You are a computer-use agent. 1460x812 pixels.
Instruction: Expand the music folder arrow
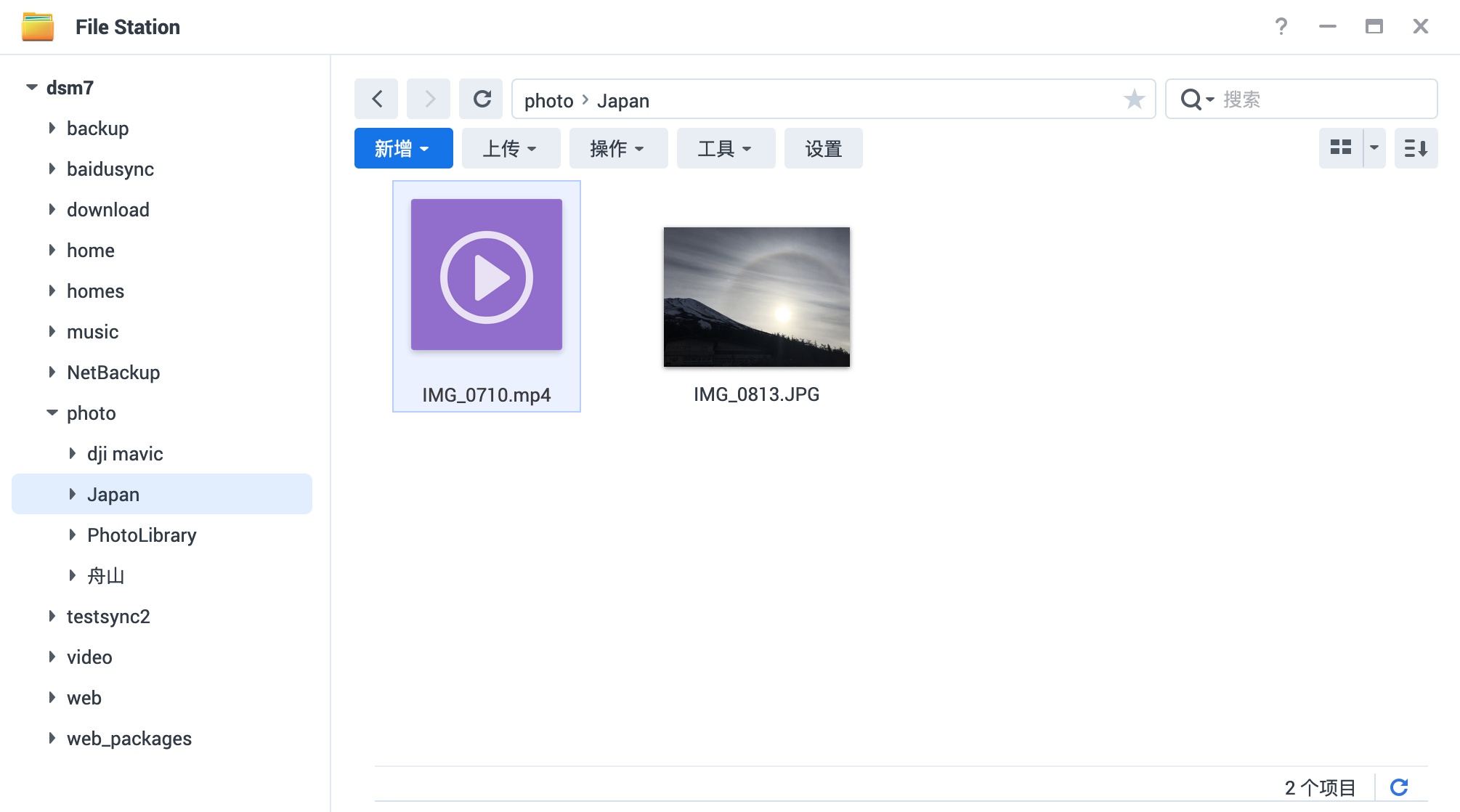tap(52, 331)
